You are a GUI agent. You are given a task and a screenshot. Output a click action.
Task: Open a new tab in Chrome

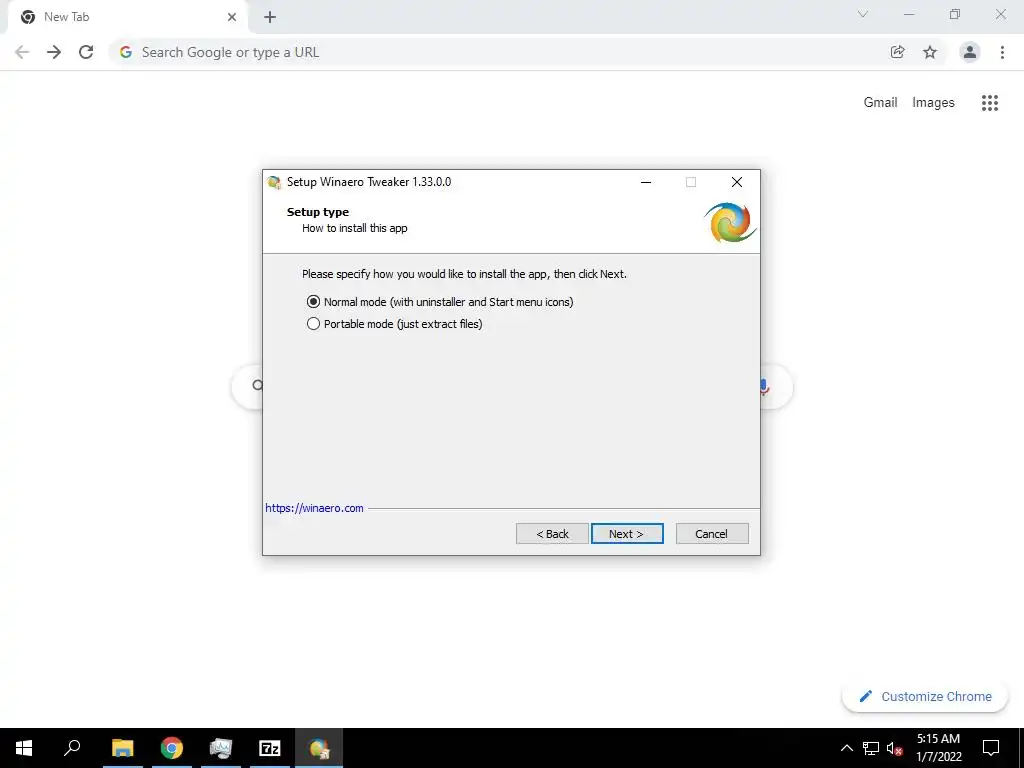pyautogui.click(x=270, y=17)
